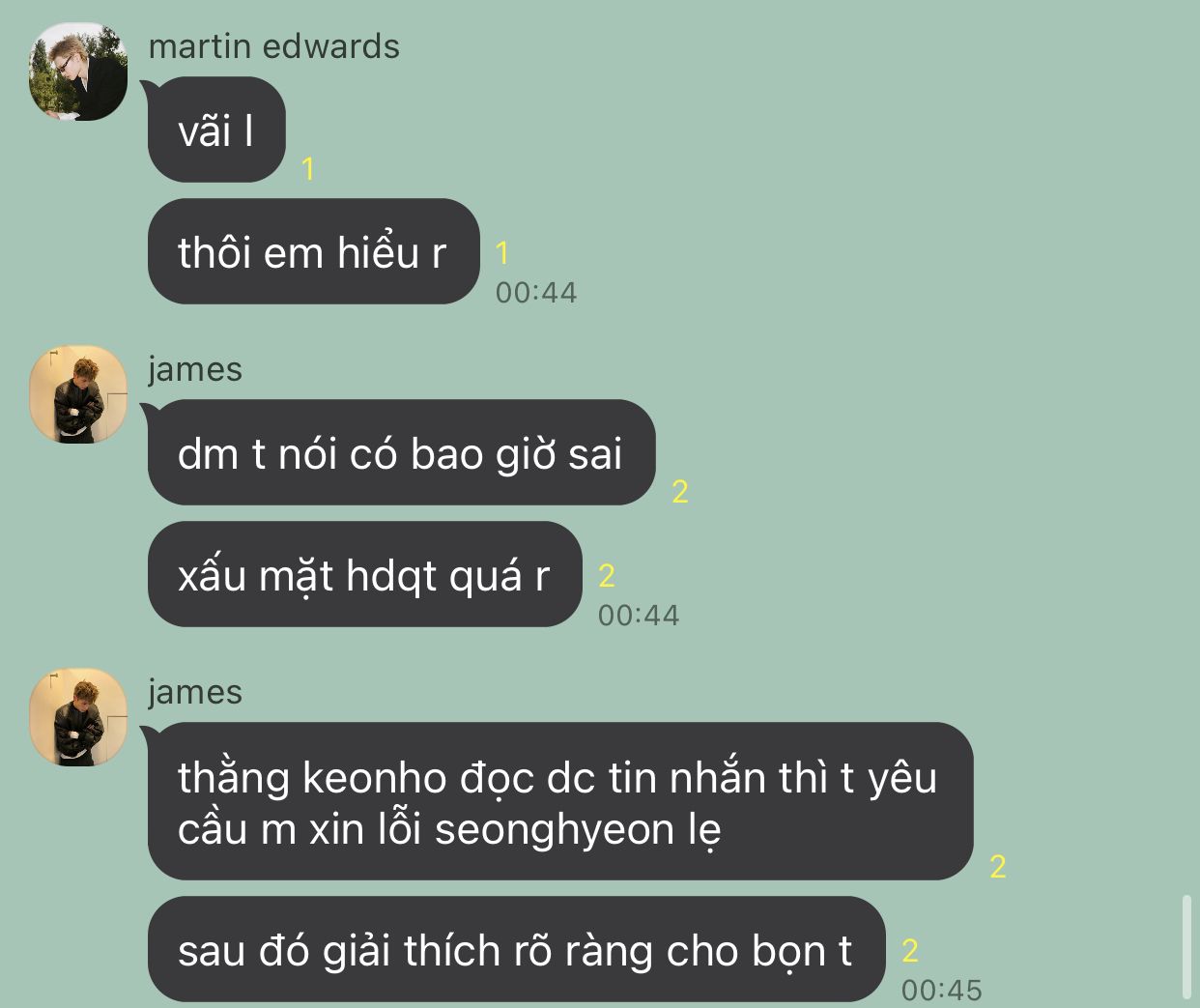Tap james' avatar above 'dm t nói' message

point(78,395)
